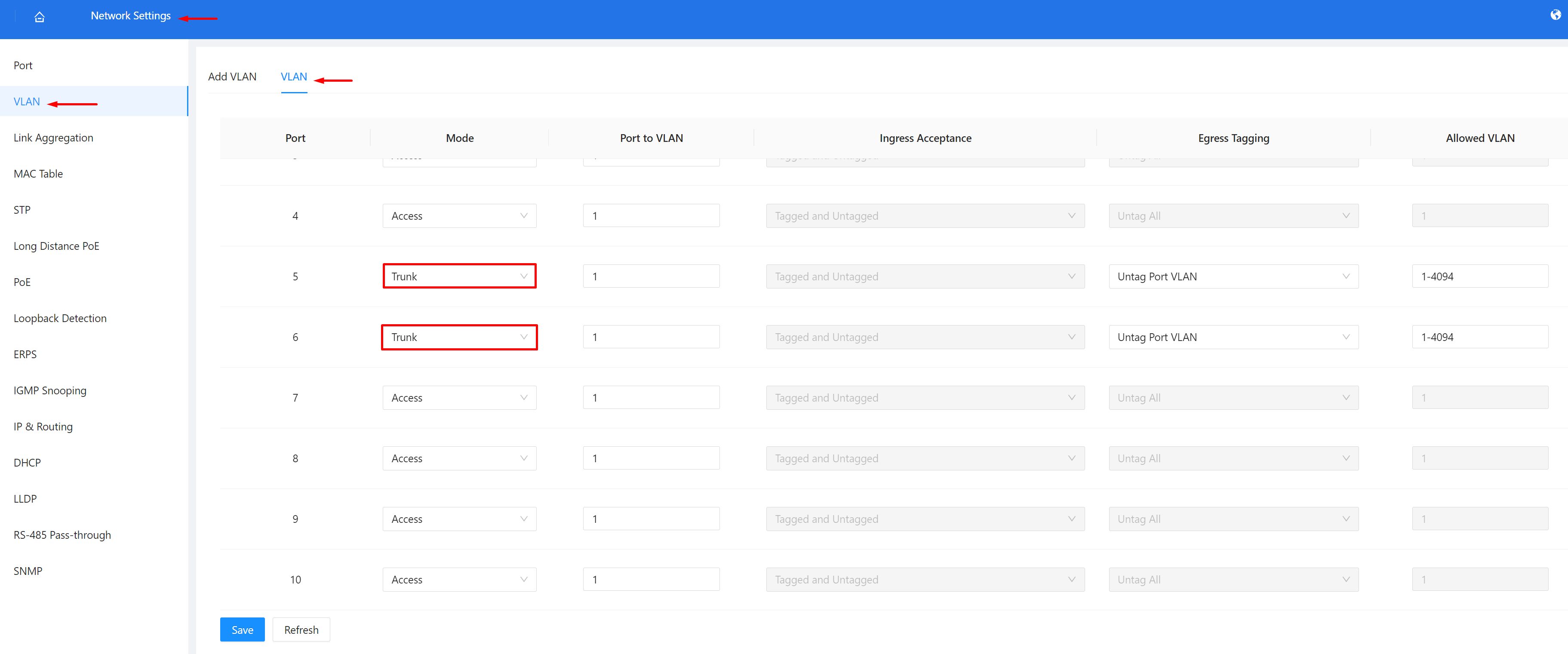Open the Port settings page

[x=22, y=65]
